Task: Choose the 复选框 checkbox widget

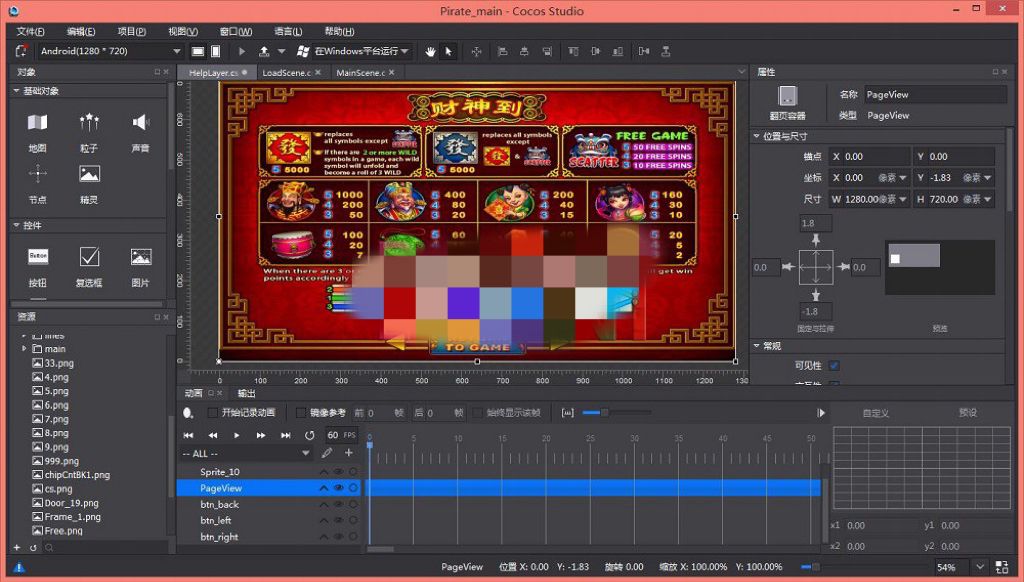Action: [89, 267]
